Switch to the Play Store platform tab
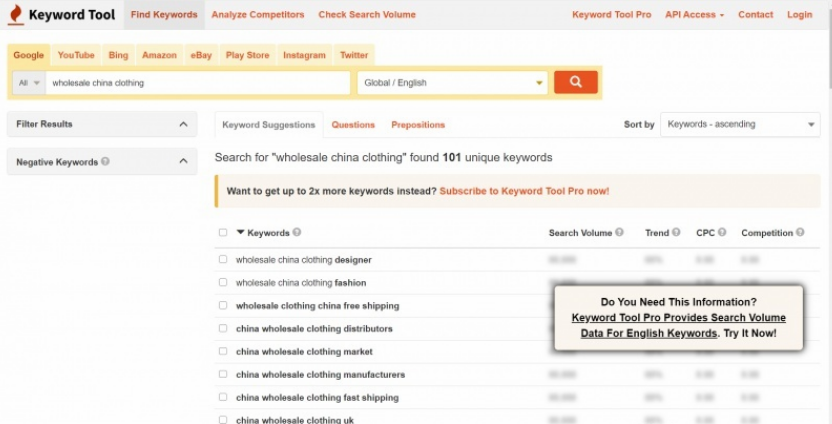 pos(247,55)
